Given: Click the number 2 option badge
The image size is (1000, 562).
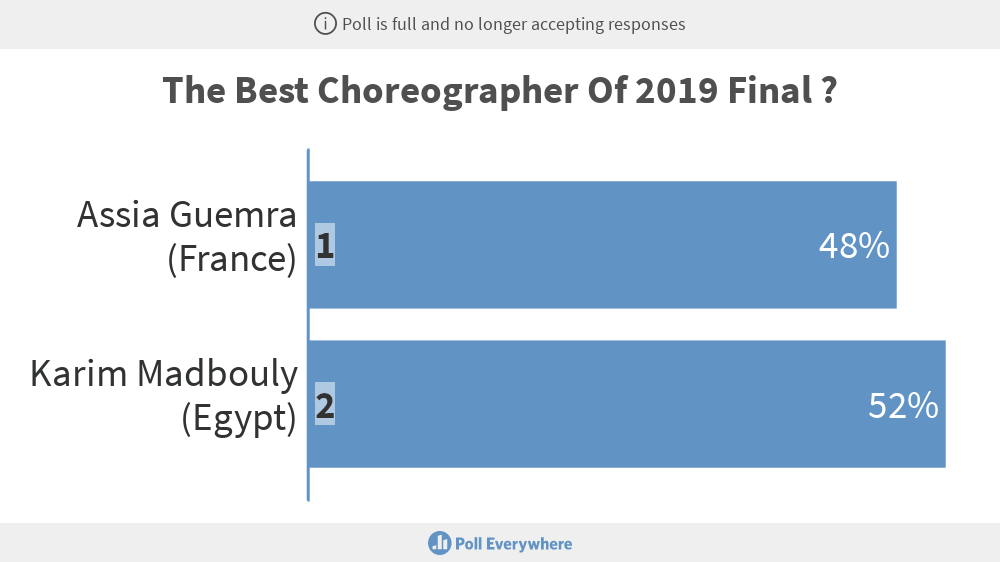Looking at the screenshot, I should click(325, 404).
